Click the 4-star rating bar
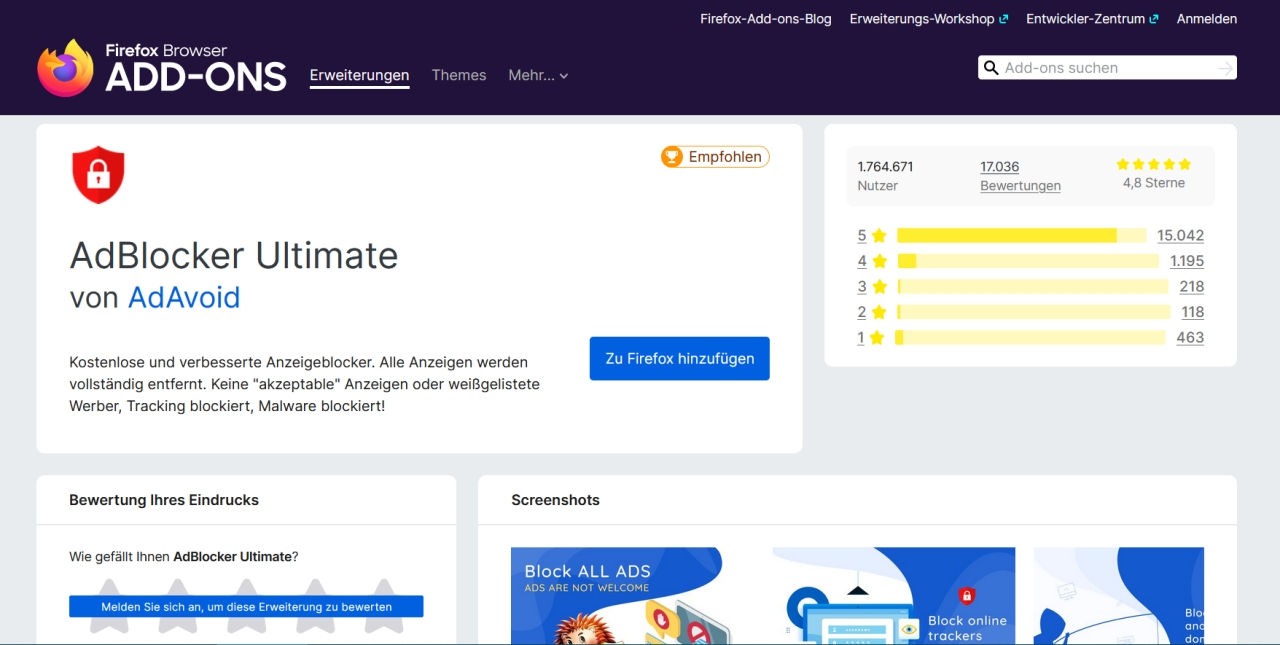 click(x=1028, y=261)
